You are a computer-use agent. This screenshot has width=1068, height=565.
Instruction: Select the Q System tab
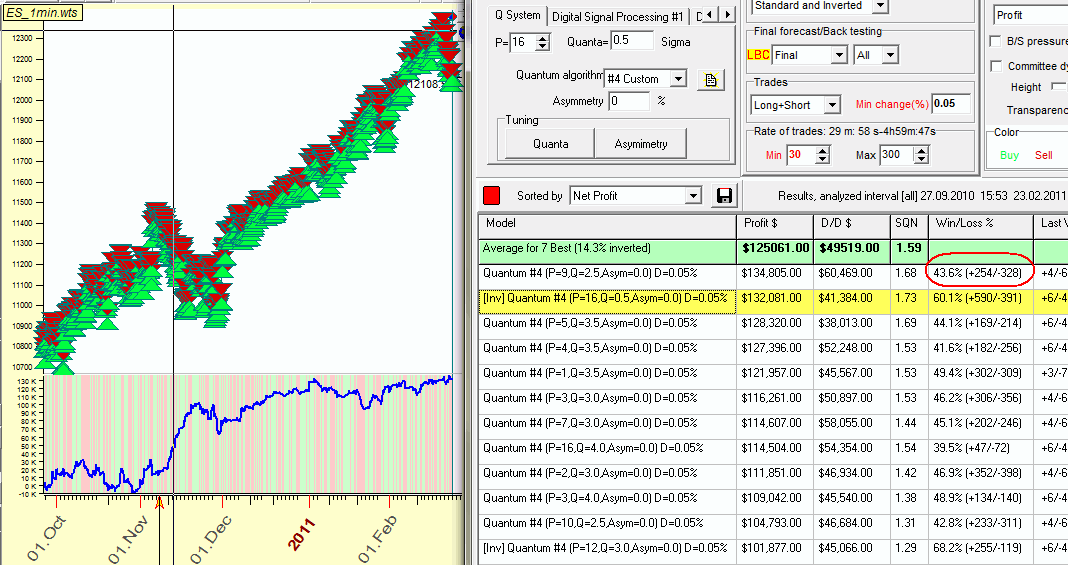[518, 15]
